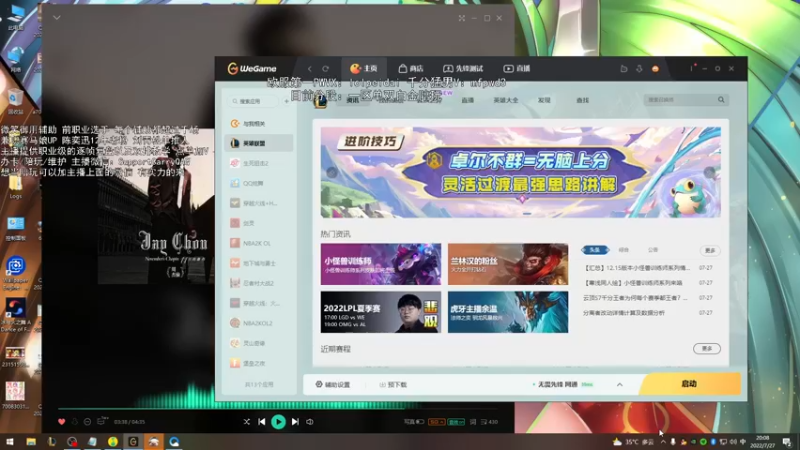The height and width of the screenshot is (450, 800).
Task: Open the 进阶技巧 banner
Action: click(x=520, y=172)
